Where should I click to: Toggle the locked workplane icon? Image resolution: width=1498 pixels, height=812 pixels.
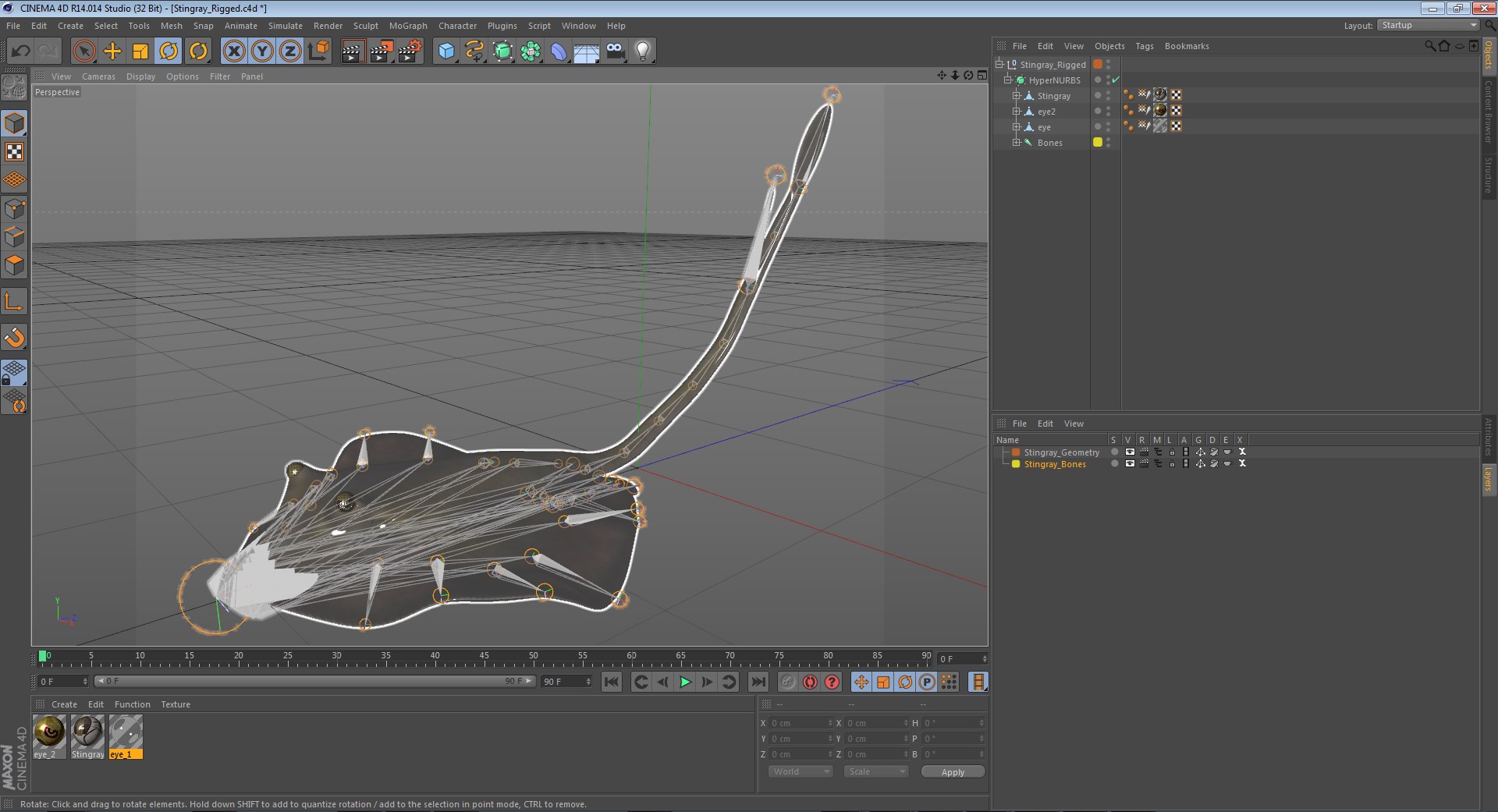(14, 373)
